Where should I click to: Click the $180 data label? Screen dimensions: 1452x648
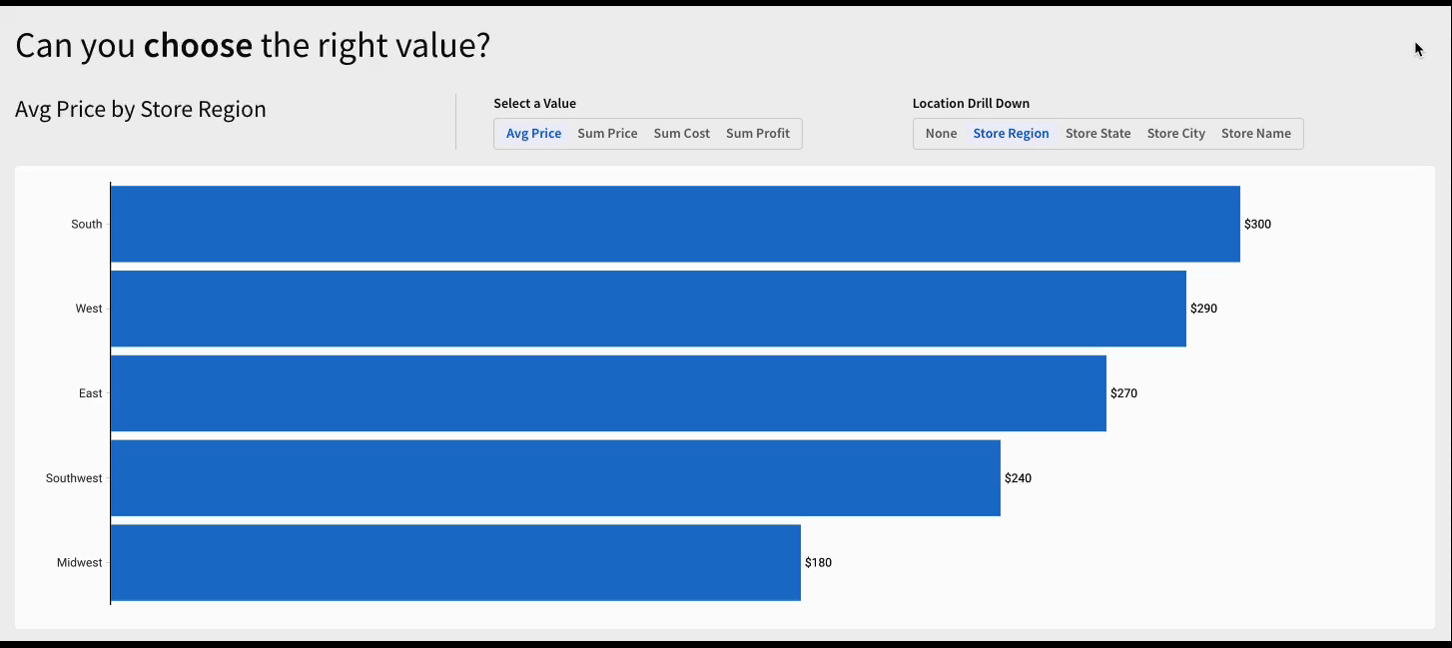[x=818, y=563]
